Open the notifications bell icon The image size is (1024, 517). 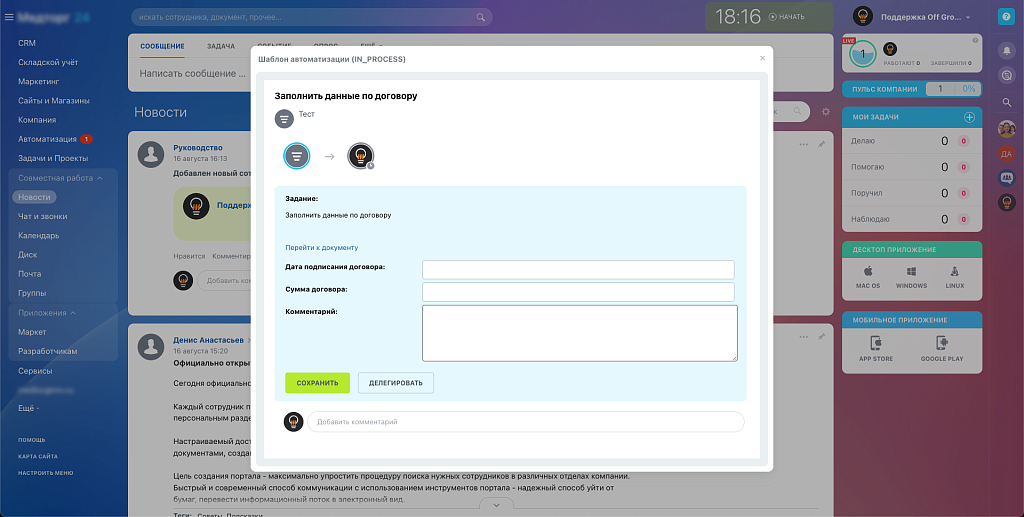1007,50
